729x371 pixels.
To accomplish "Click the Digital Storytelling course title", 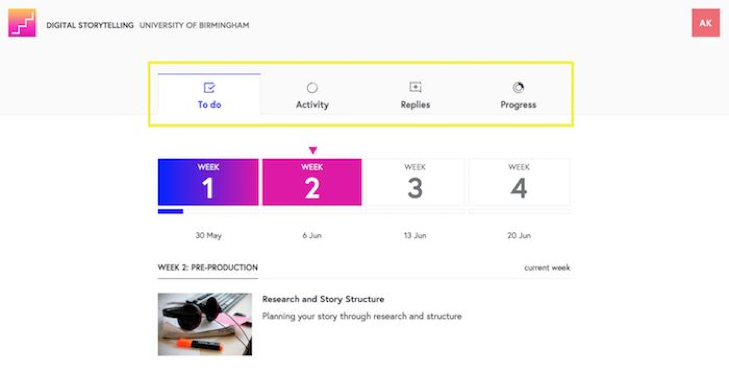I will pos(90,25).
